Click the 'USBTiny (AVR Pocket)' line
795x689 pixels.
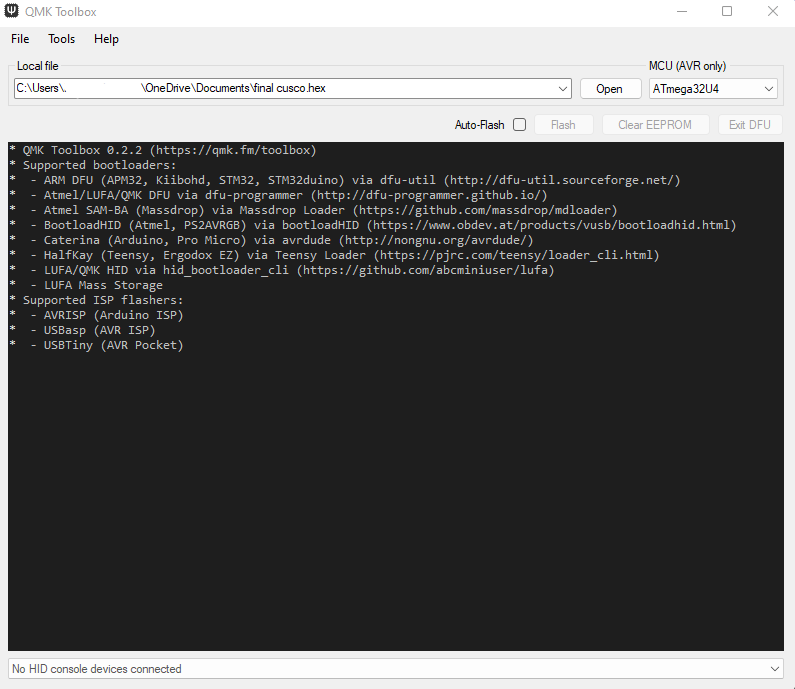96,345
